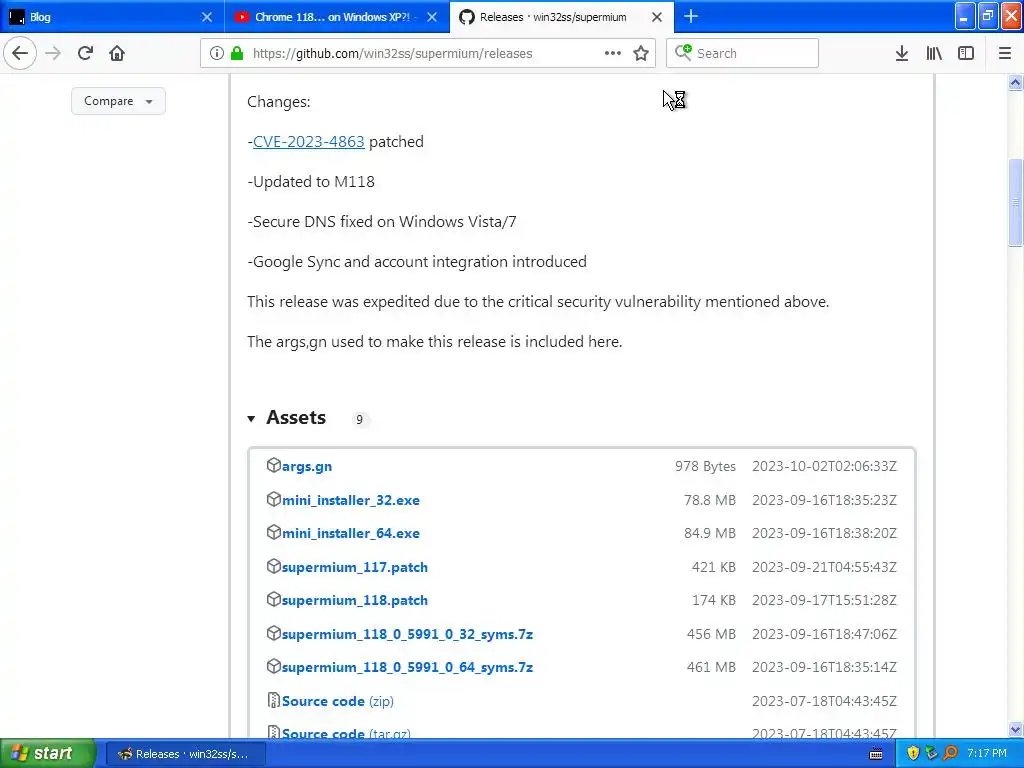Close the Blog tab
This screenshot has height=768, width=1024.
click(207, 17)
